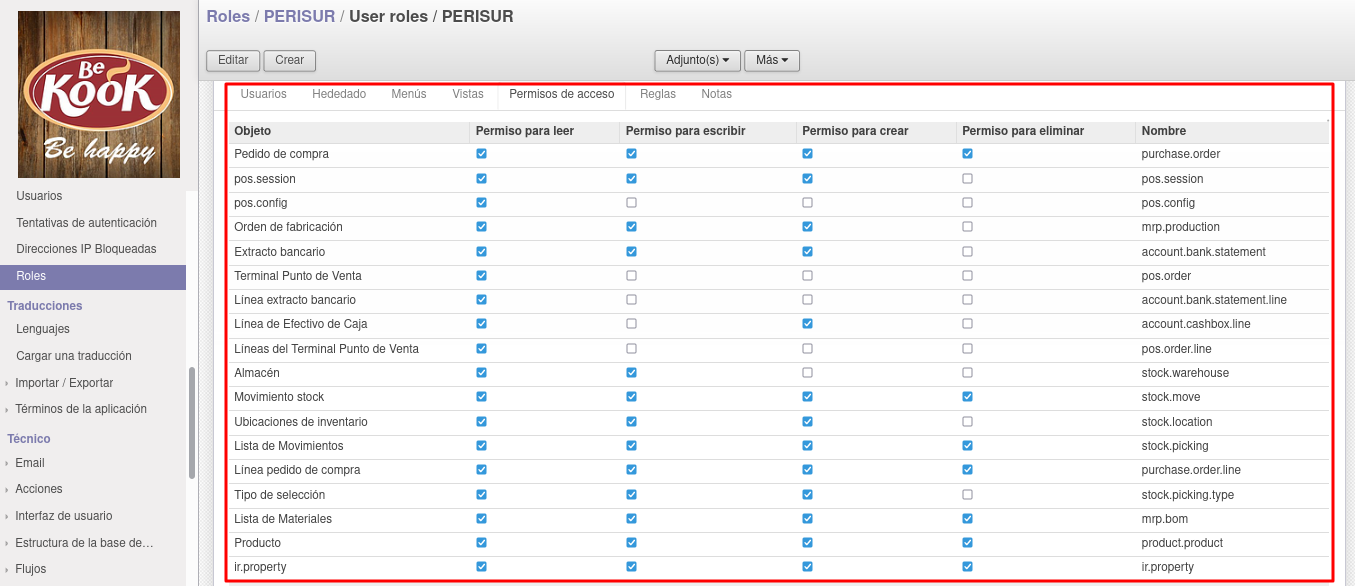The height and width of the screenshot is (586, 1355).
Task: Expand the Email technical menu
Action: pos(30,463)
